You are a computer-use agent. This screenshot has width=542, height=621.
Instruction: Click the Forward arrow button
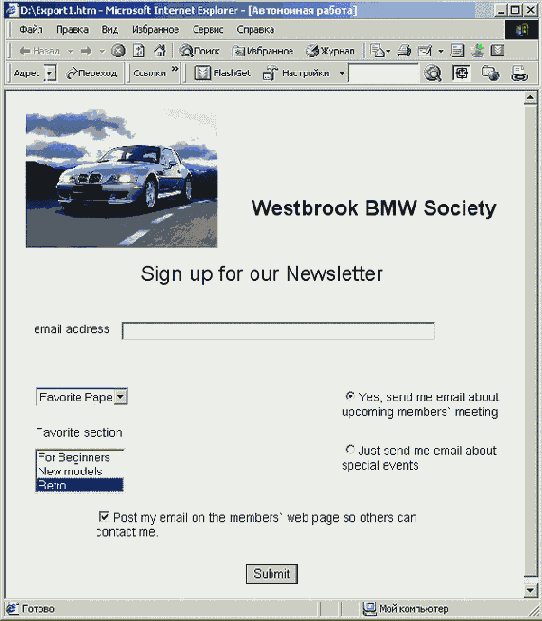(x=86, y=51)
